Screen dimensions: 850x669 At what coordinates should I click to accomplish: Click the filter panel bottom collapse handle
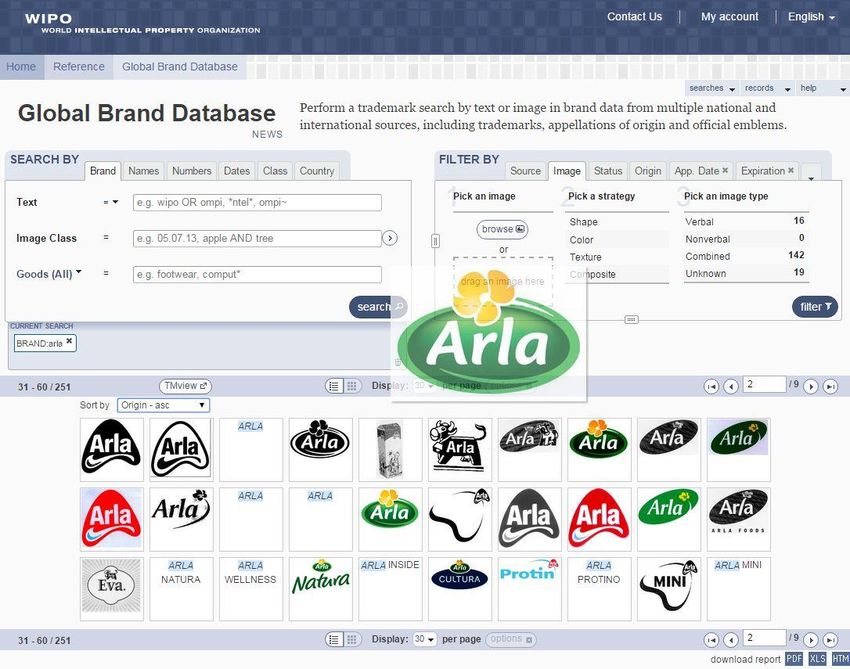coord(631,319)
